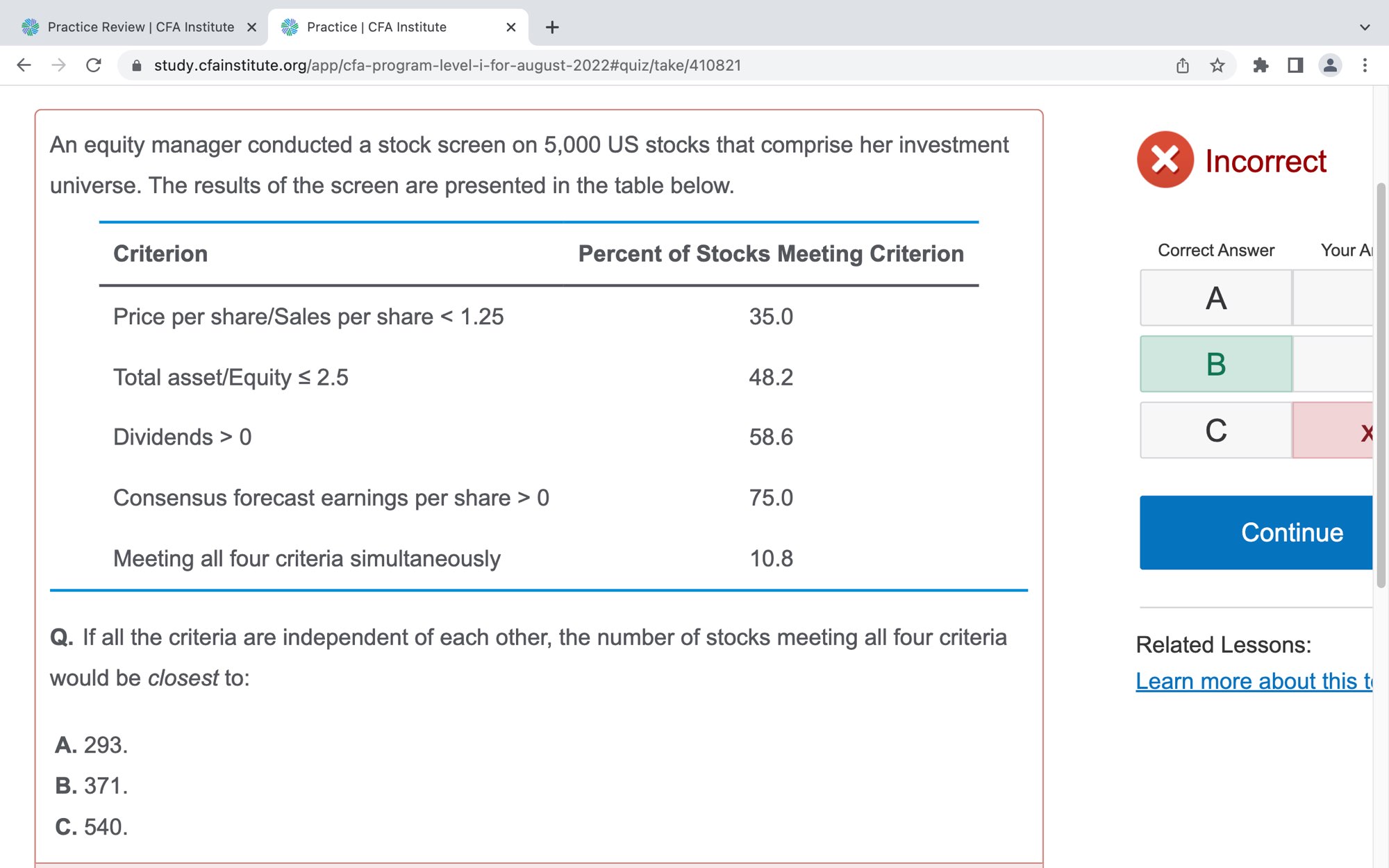Screen dimensions: 1389x868
Task: Open the extensions puzzle icon
Action: click(x=1261, y=65)
